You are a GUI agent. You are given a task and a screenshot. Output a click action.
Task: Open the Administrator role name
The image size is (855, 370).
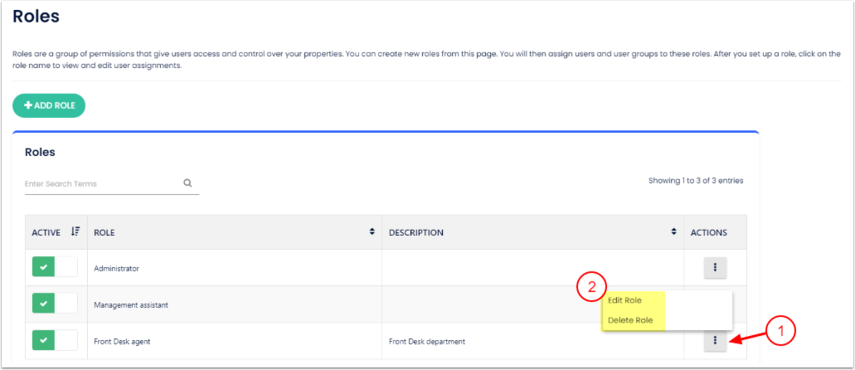117,269
